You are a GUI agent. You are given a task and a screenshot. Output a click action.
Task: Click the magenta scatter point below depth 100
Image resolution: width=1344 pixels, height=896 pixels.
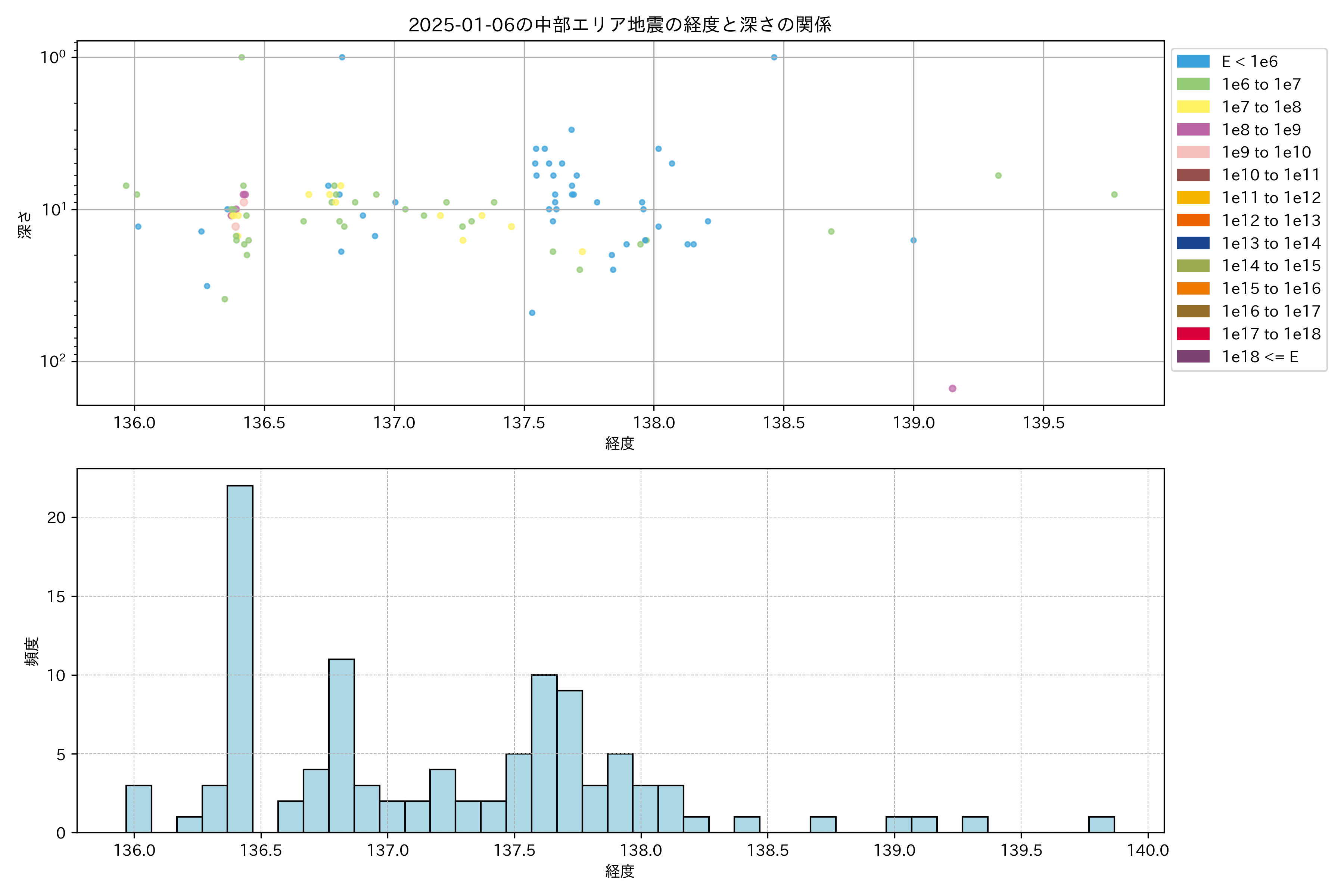point(952,389)
